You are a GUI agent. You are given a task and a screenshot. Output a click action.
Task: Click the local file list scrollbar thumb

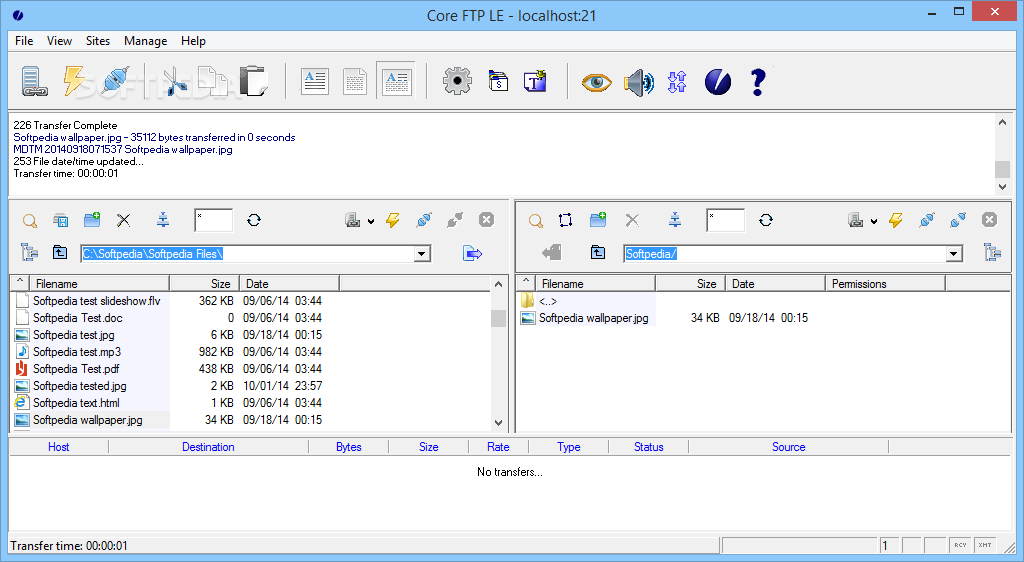point(498,319)
